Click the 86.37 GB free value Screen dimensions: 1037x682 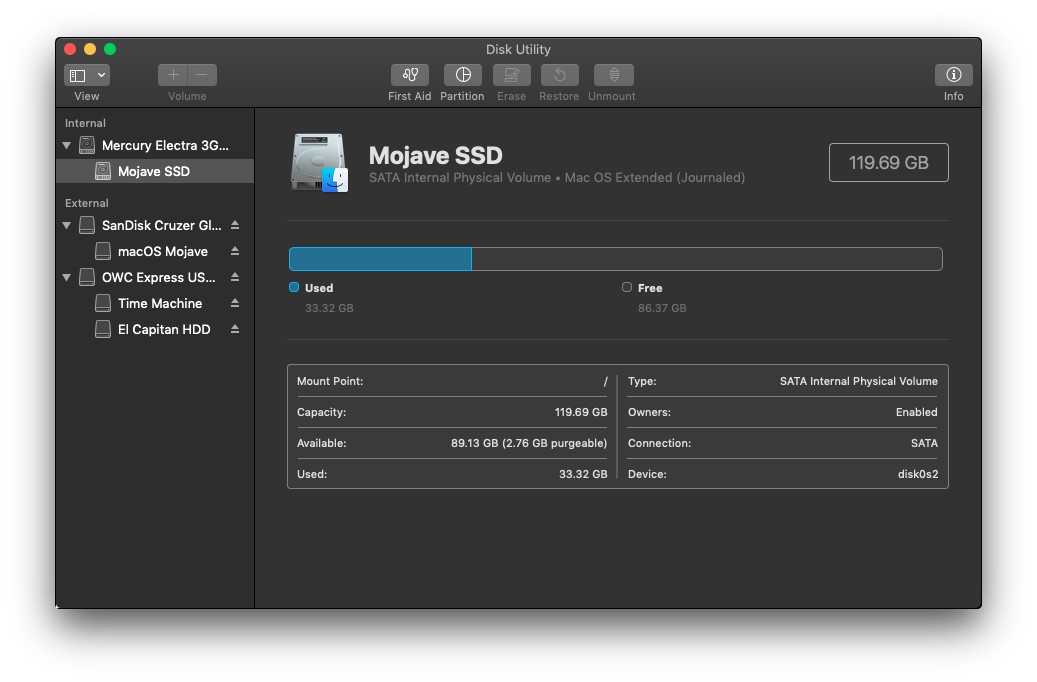(662, 308)
